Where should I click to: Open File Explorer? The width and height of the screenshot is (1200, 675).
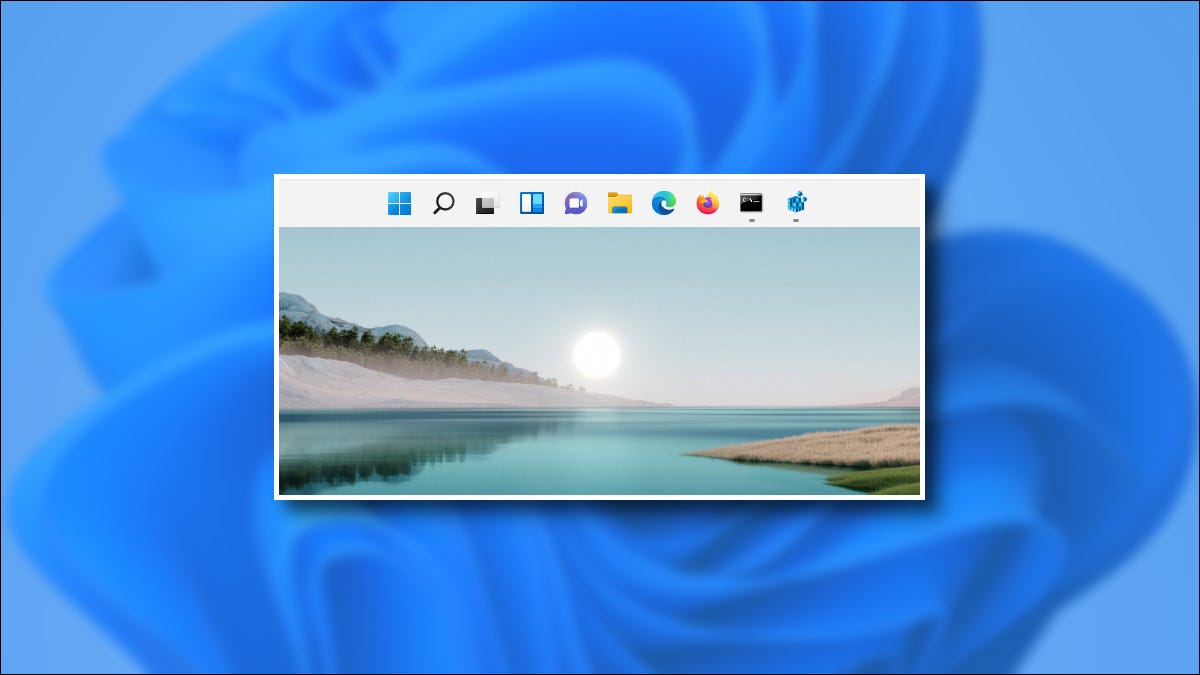[x=620, y=203]
